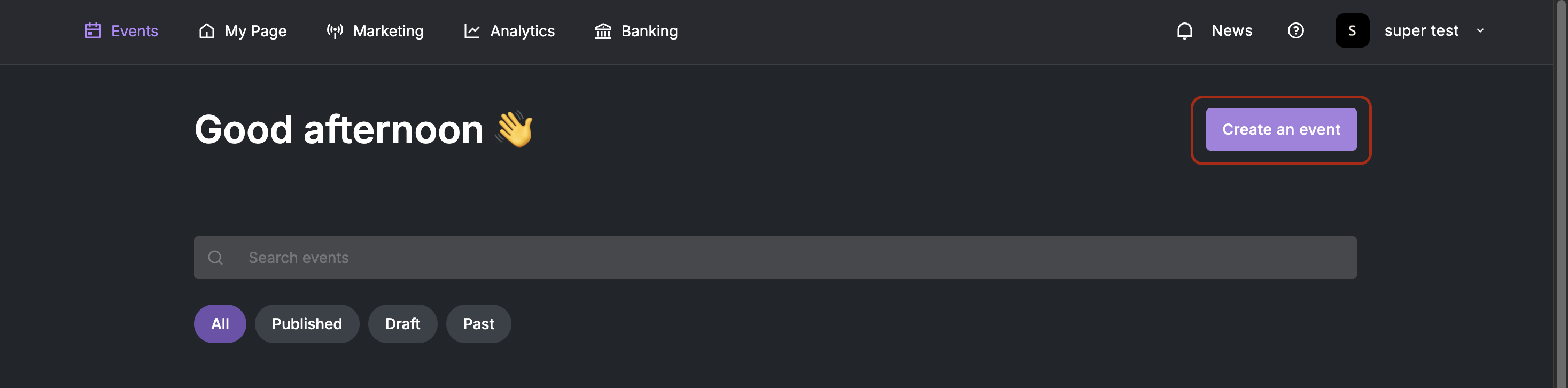Click the Analytics chart icon

[472, 30]
